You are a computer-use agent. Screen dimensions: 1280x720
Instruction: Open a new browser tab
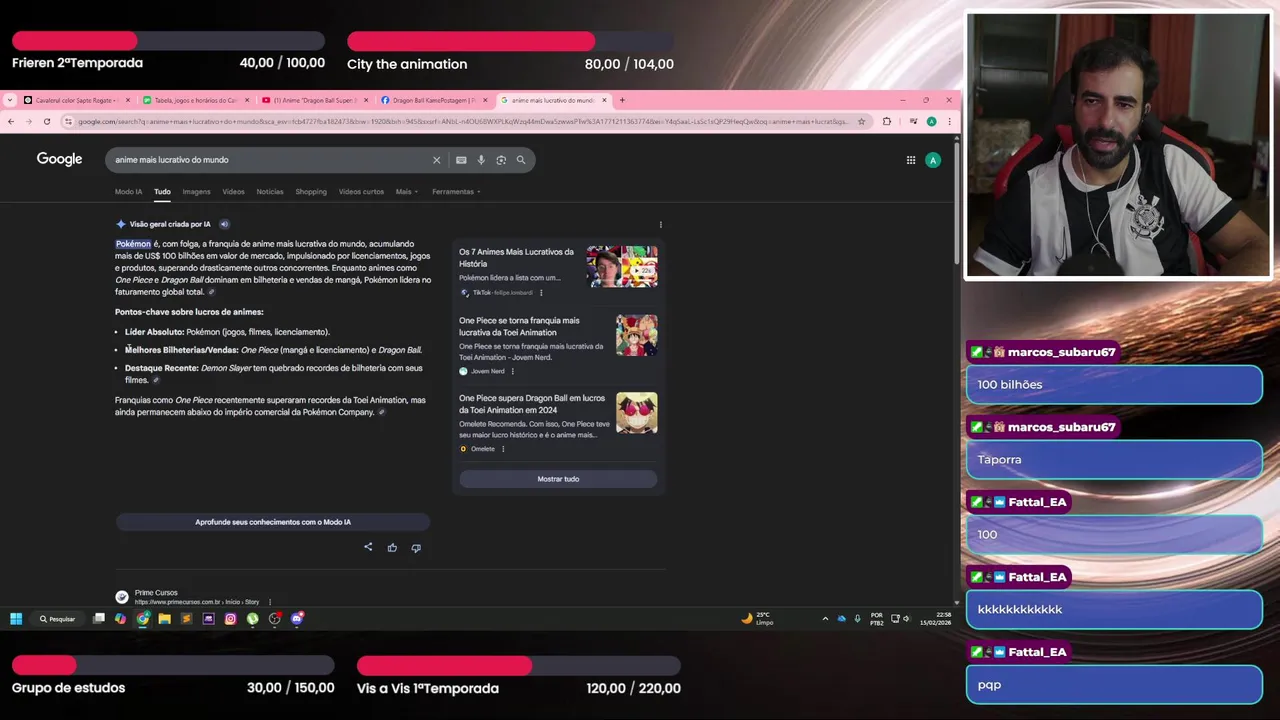click(x=622, y=100)
